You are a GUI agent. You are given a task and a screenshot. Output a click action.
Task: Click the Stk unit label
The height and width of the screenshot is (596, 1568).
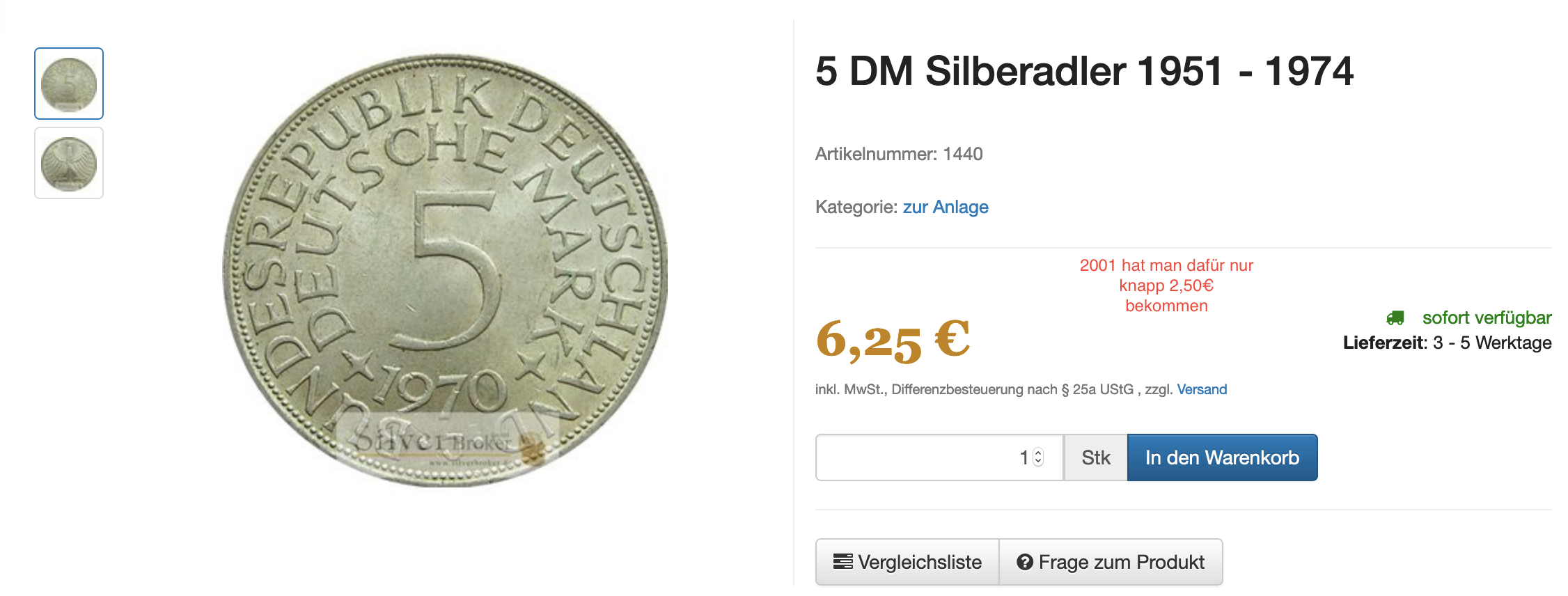pos(1095,457)
